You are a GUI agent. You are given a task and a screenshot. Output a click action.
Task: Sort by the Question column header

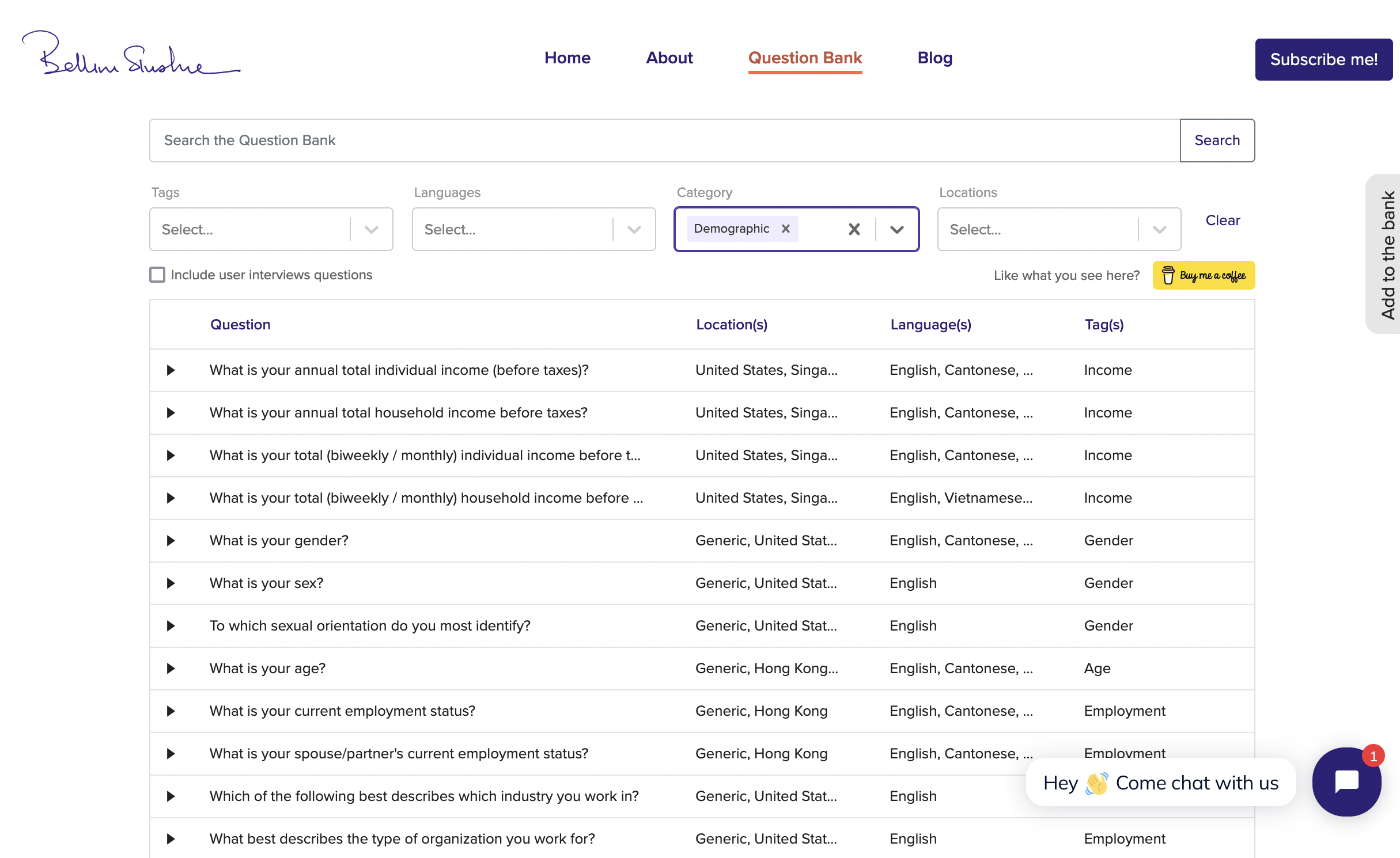[x=240, y=324]
